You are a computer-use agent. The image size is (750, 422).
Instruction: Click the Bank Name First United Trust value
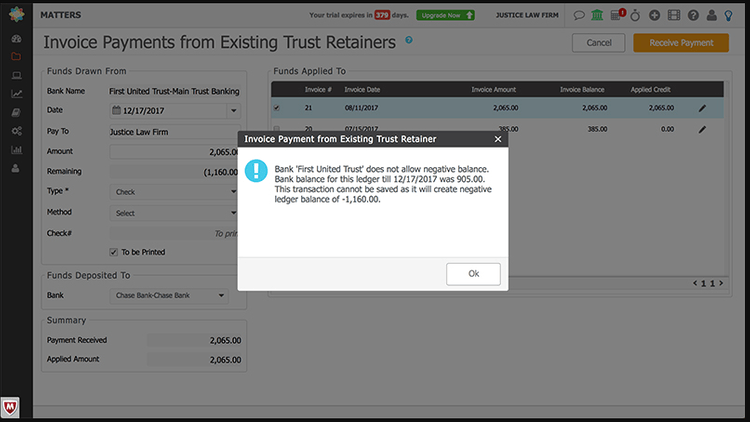tap(174, 91)
